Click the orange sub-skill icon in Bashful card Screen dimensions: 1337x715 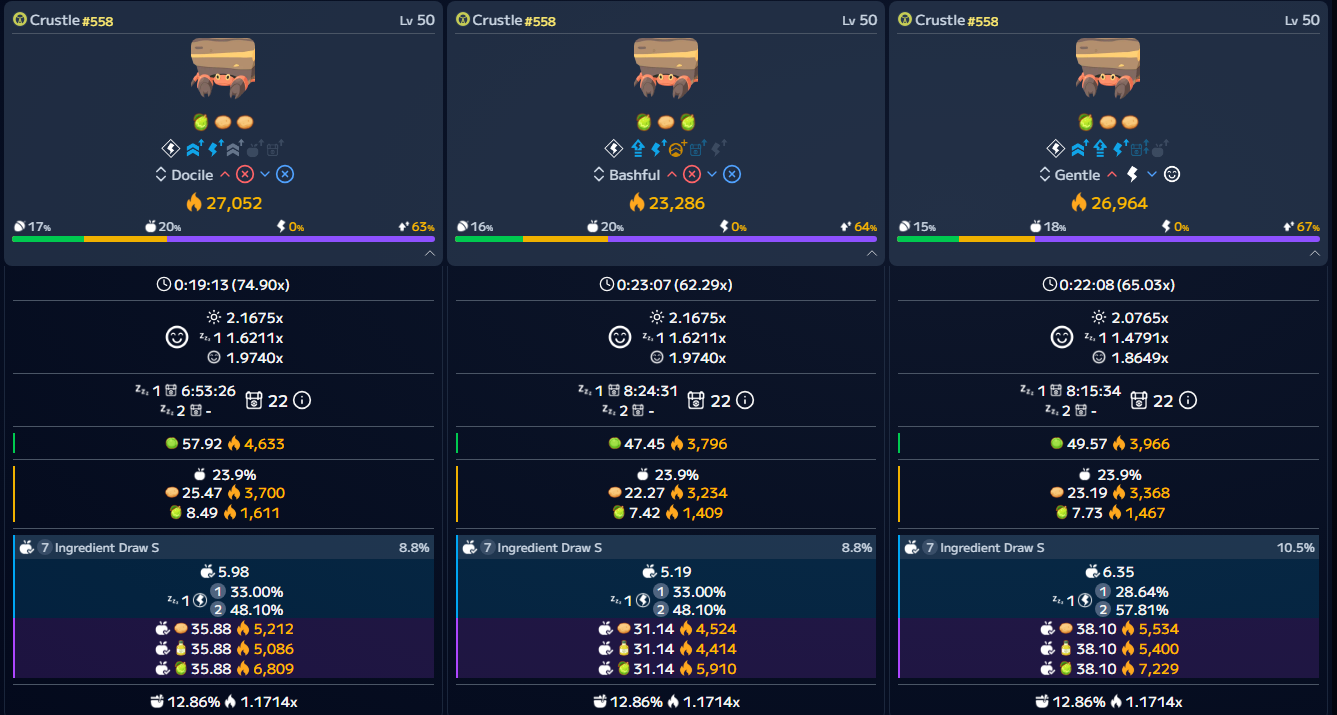coord(677,149)
